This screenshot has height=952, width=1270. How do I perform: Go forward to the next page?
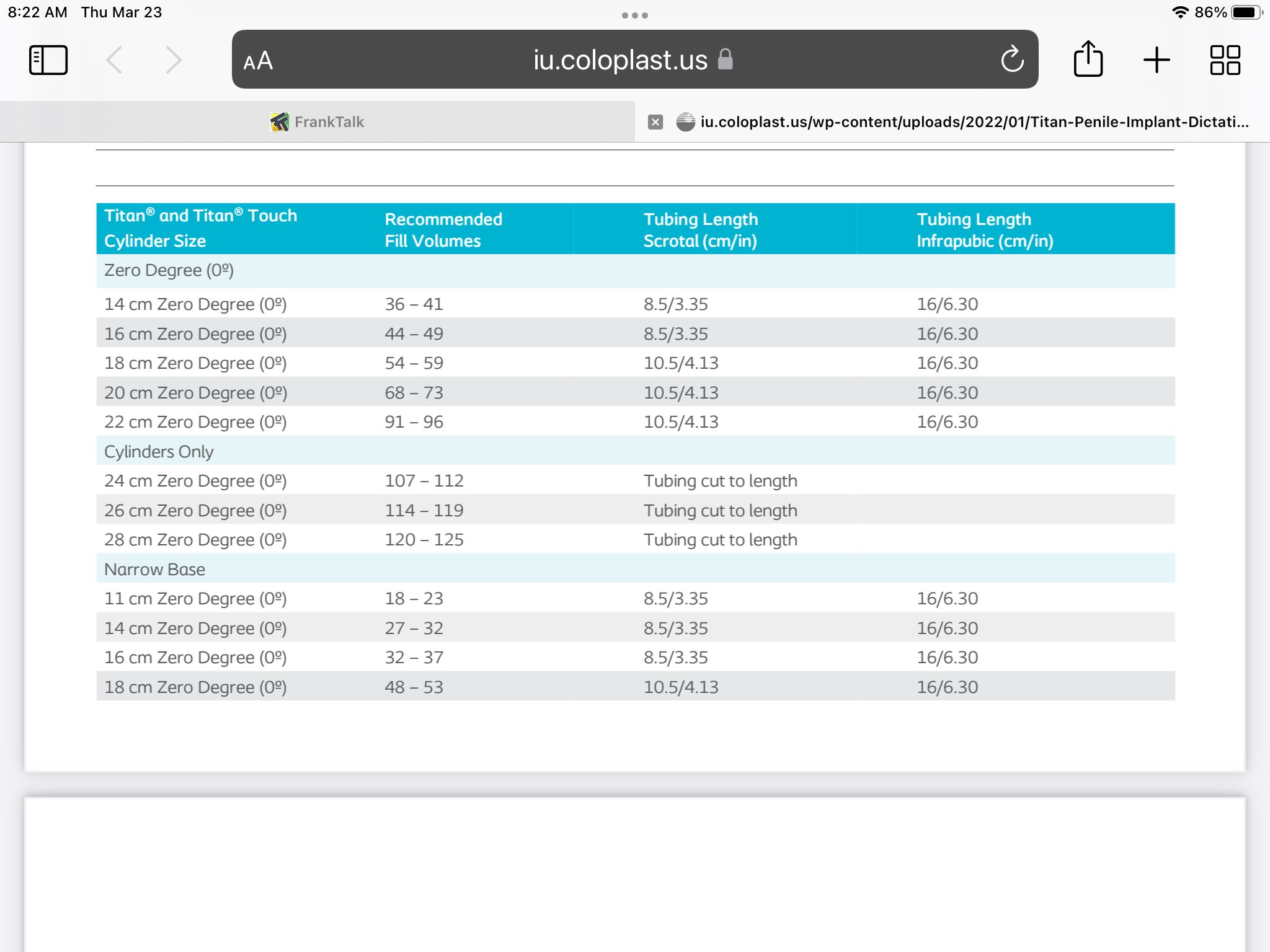tap(174, 60)
